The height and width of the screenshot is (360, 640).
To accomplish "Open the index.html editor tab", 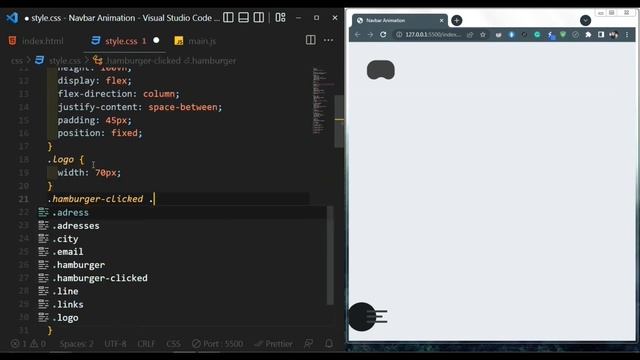I will (x=36, y=41).
